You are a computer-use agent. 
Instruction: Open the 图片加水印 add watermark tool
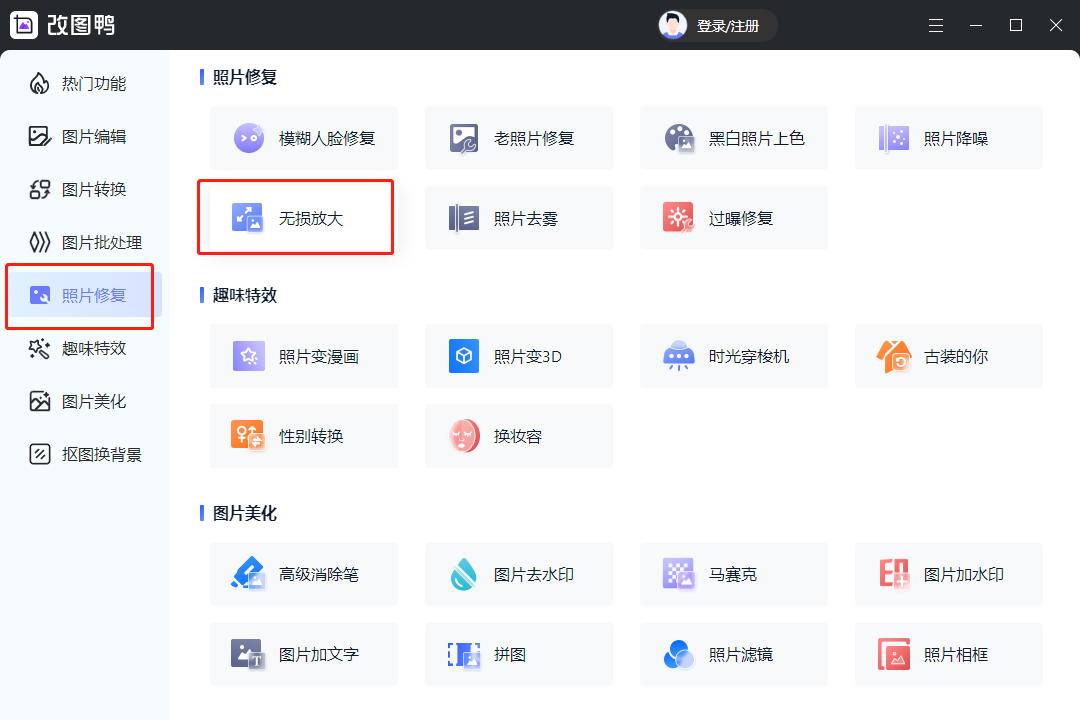pyautogui.click(x=948, y=574)
